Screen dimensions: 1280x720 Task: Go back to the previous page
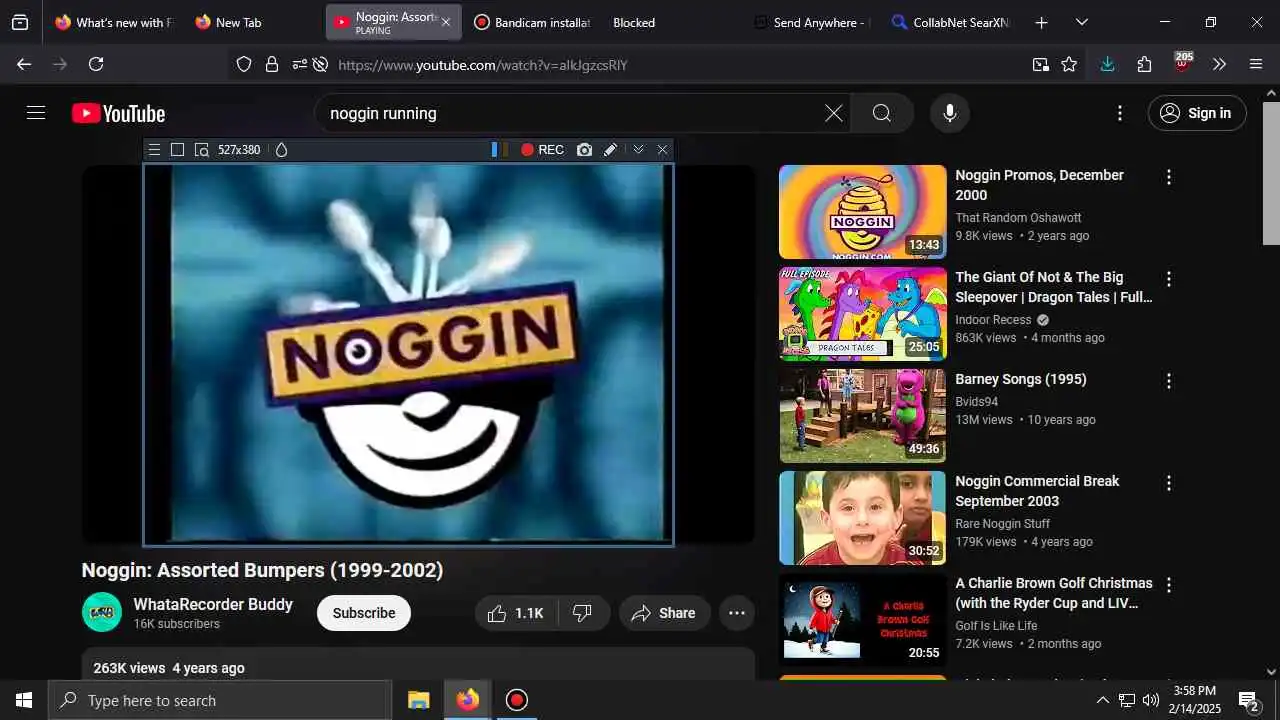click(24, 64)
